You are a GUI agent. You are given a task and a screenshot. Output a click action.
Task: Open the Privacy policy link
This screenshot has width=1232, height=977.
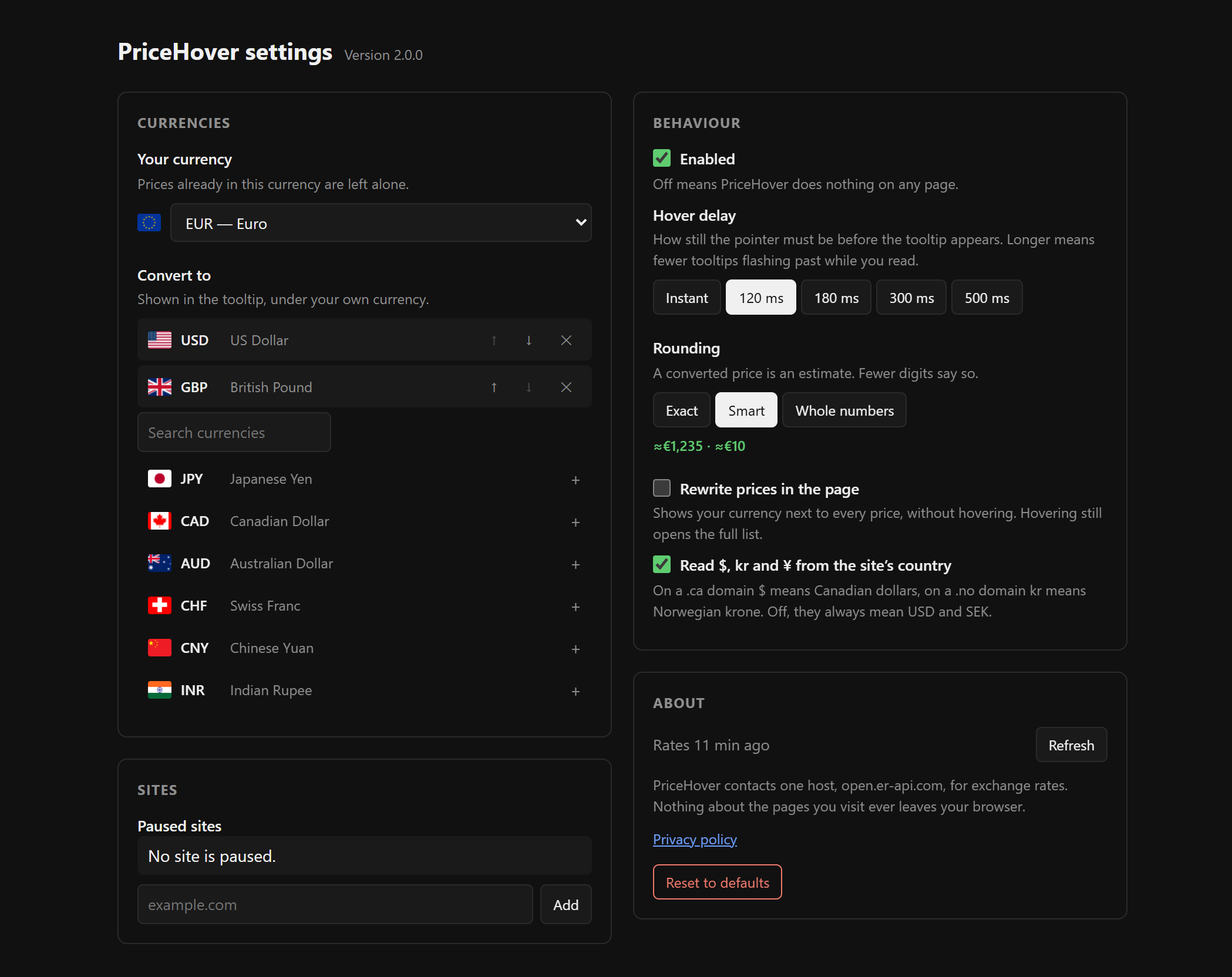(x=695, y=840)
